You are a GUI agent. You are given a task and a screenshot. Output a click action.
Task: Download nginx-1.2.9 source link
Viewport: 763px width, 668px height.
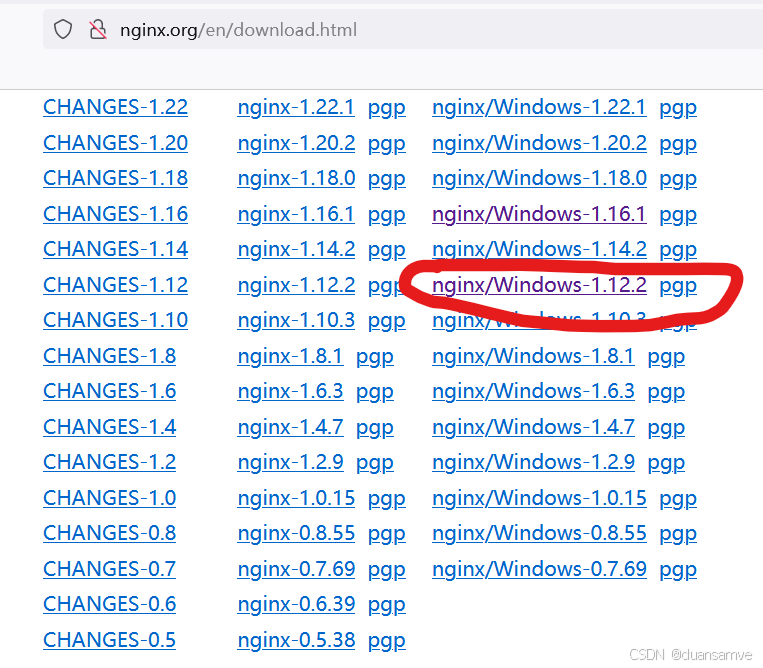(290, 463)
